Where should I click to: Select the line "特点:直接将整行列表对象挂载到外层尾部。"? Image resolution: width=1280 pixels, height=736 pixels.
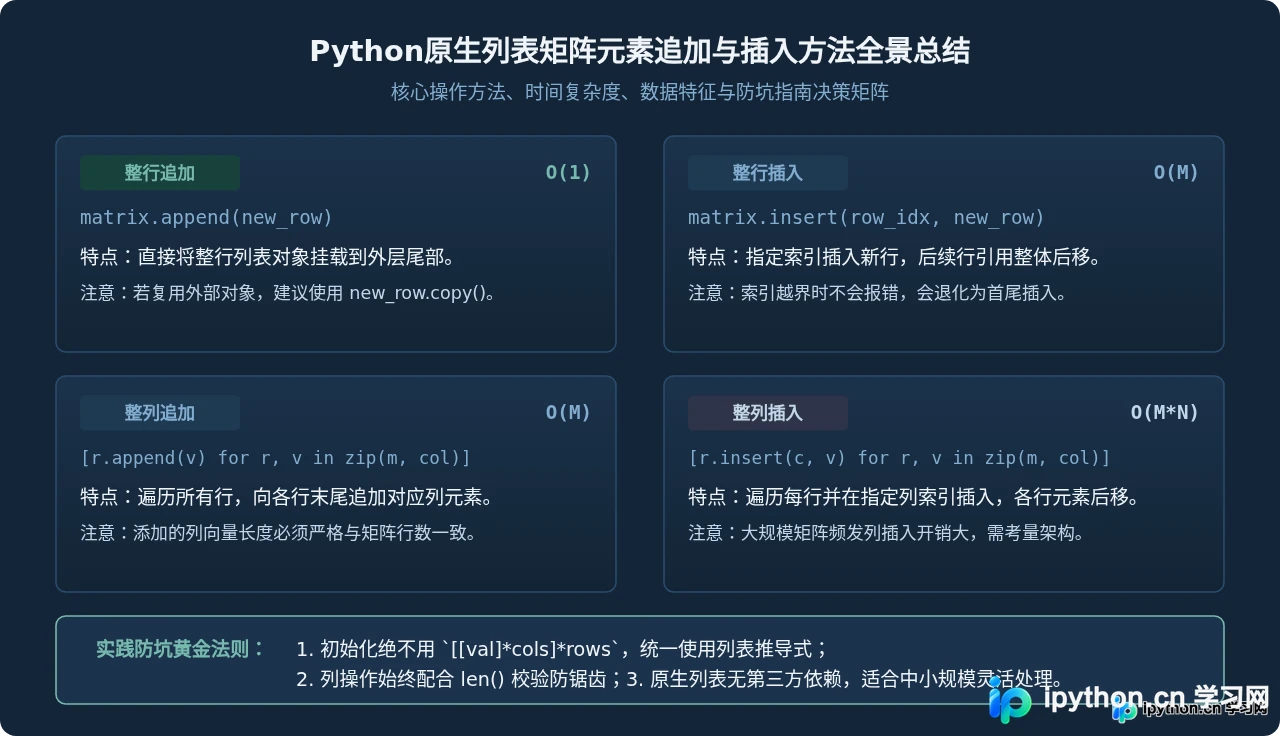pyautogui.click(x=268, y=257)
